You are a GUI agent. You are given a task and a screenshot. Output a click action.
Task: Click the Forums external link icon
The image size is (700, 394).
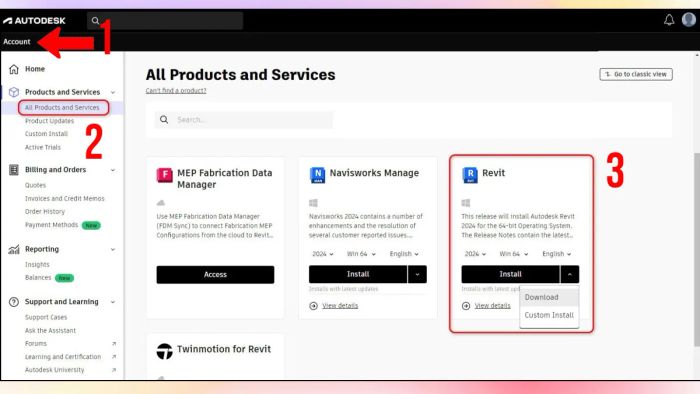[x=114, y=344]
